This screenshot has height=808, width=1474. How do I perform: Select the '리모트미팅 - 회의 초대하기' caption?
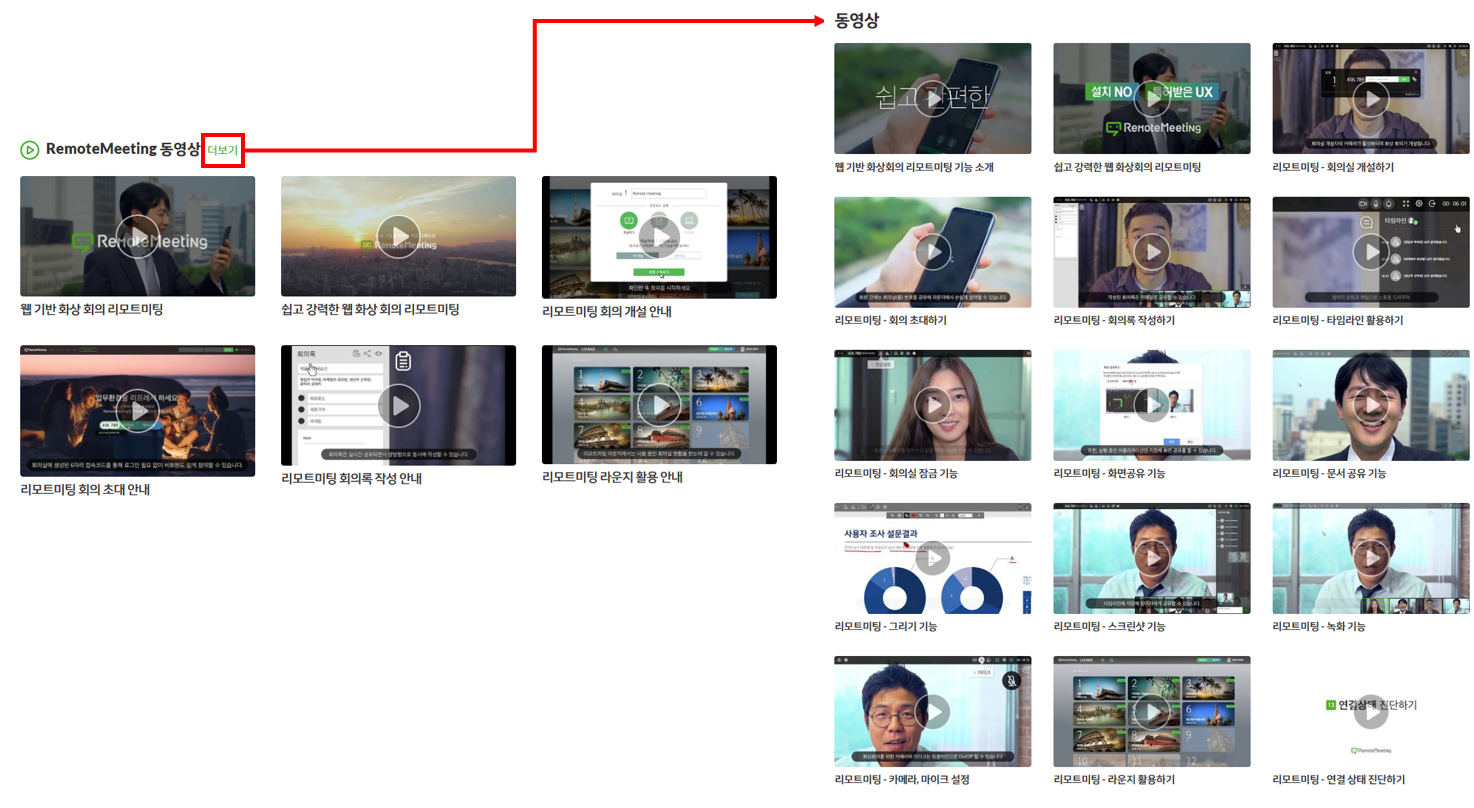(890, 320)
